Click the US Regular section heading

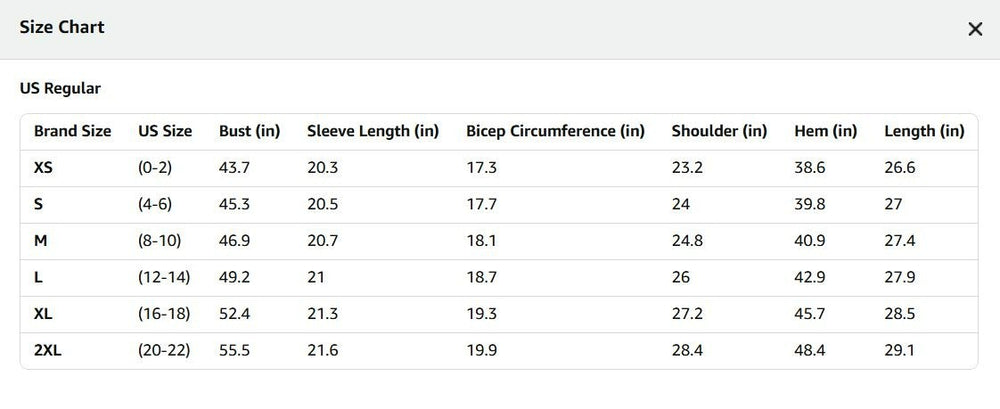60,89
